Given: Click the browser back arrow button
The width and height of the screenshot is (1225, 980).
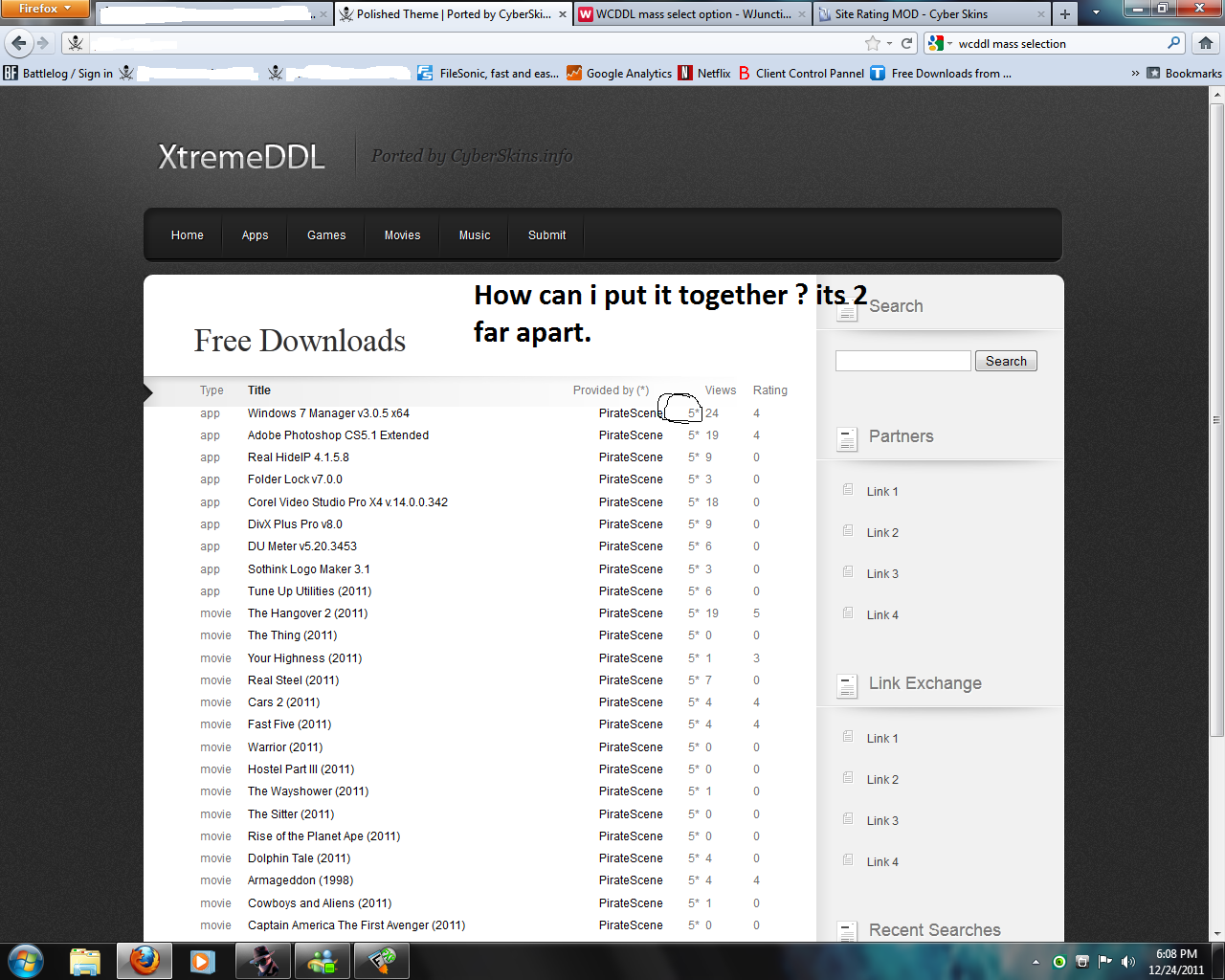Looking at the screenshot, I should pyautogui.click(x=19, y=43).
